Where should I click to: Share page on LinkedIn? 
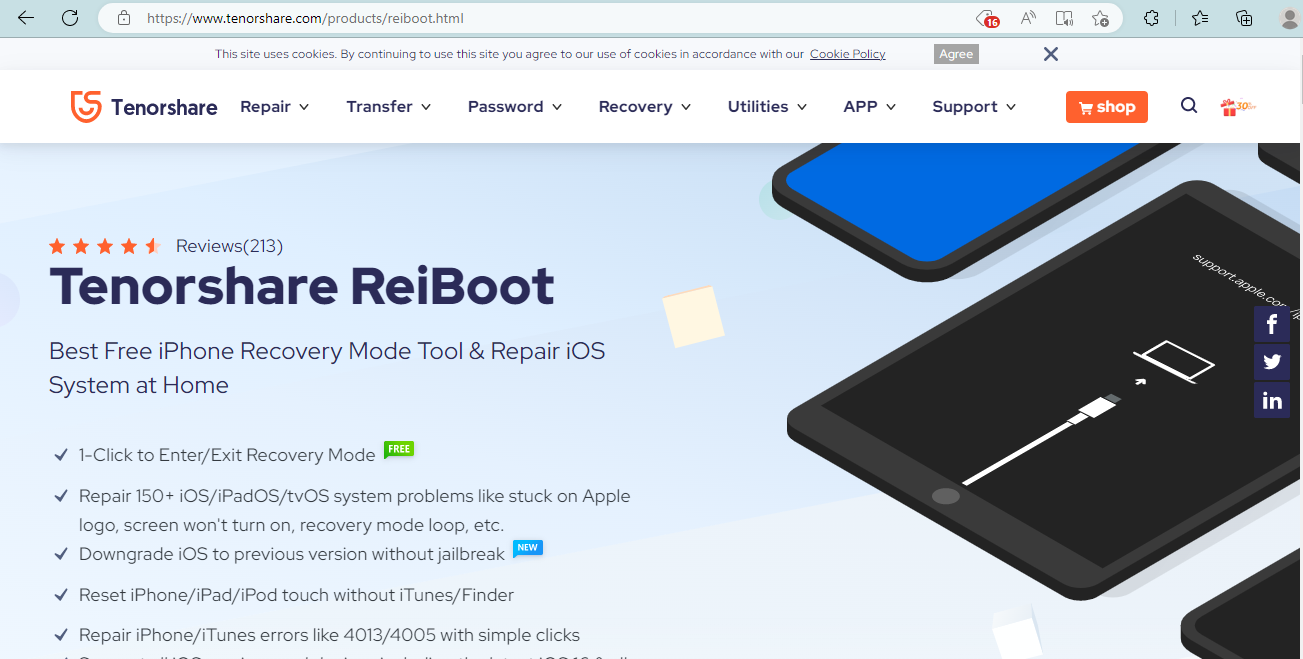coord(1272,400)
